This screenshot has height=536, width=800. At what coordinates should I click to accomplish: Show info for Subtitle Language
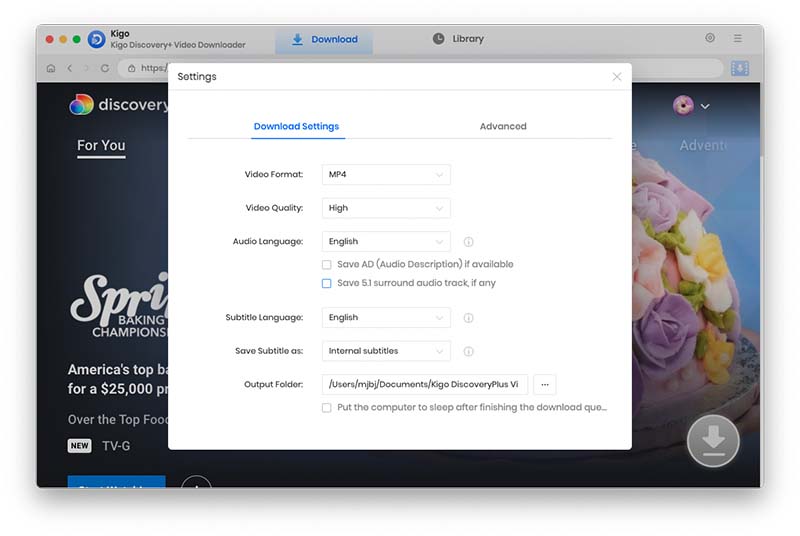click(x=468, y=318)
